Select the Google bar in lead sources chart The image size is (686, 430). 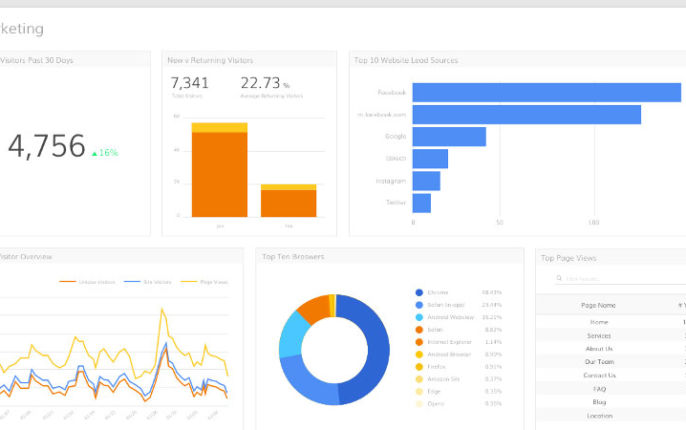pos(449,136)
